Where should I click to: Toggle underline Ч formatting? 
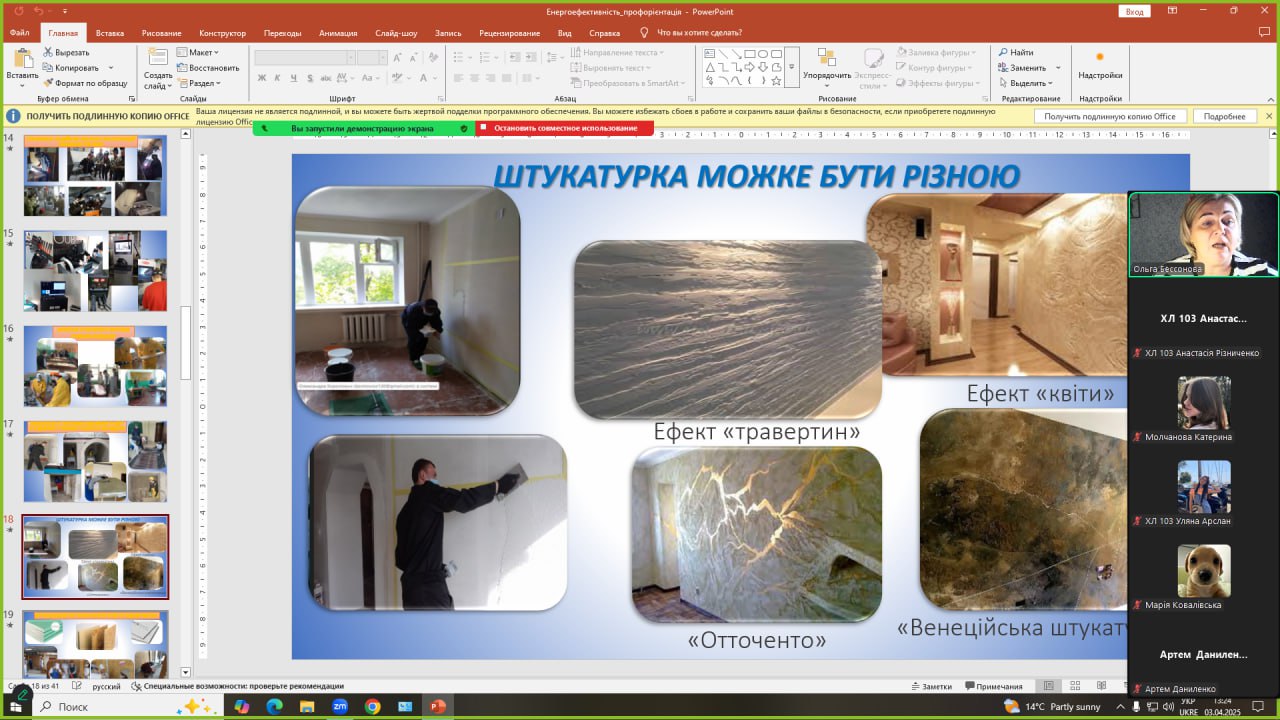pyautogui.click(x=294, y=78)
